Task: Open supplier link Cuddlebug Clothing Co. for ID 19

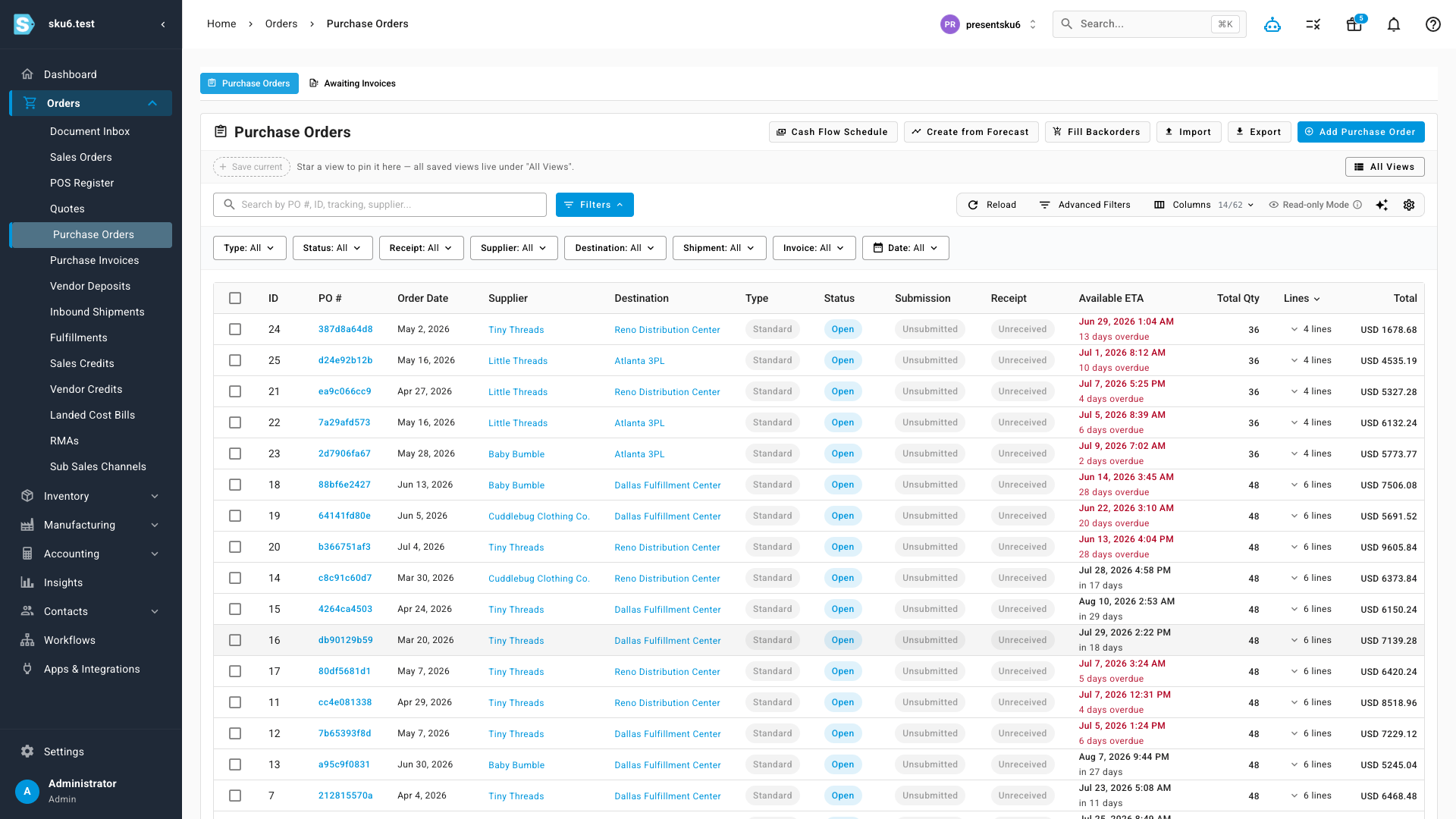Action: (538, 516)
